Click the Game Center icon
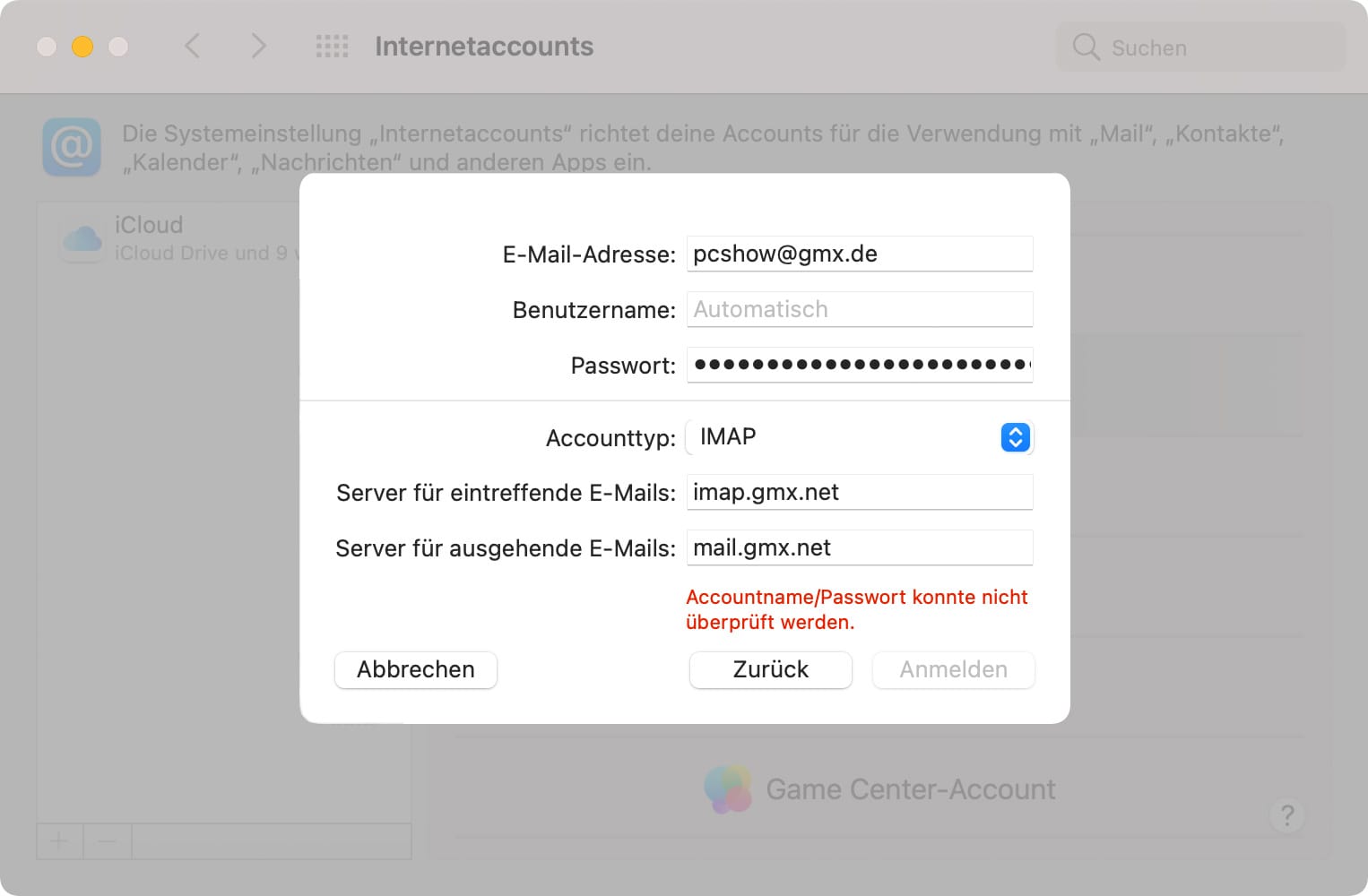 tap(728, 788)
